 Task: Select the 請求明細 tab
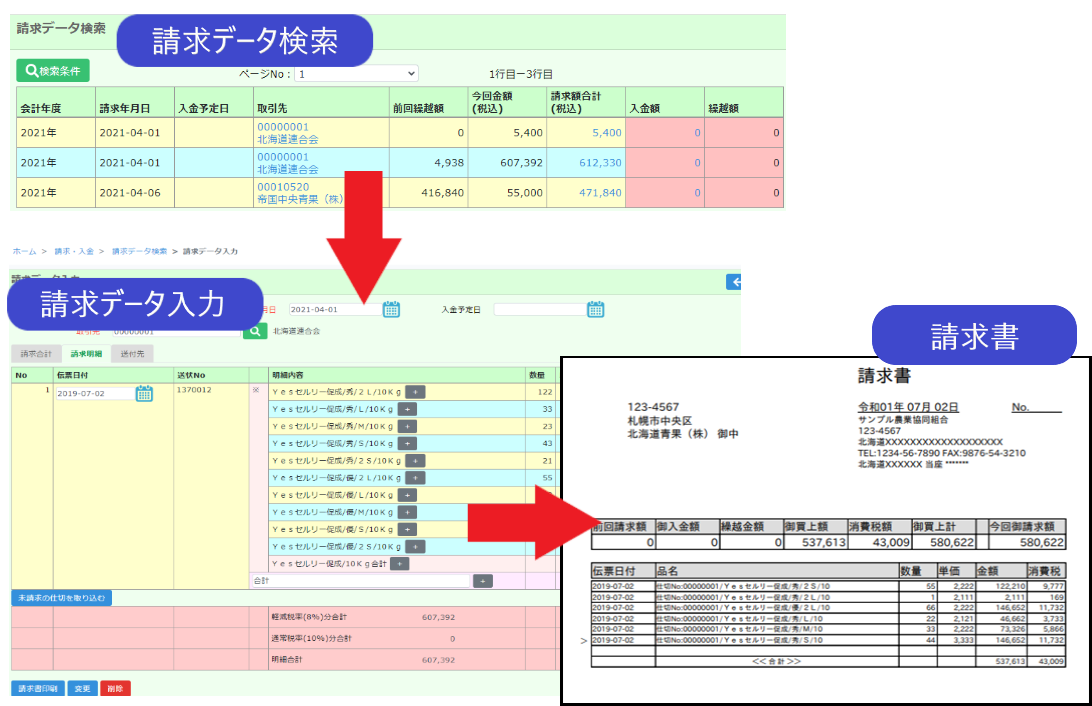(86, 354)
